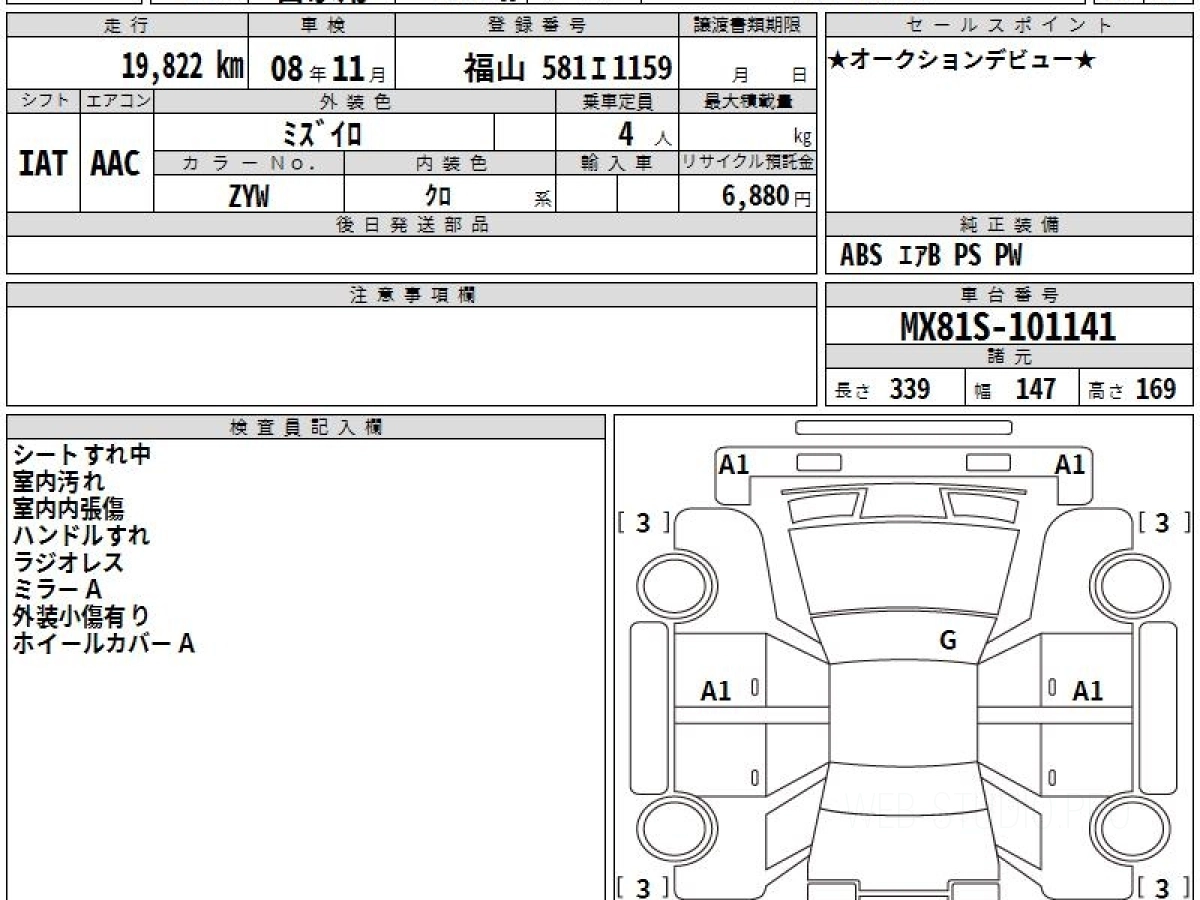This screenshot has width=1200, height=900.
Task: Click the セールスポイント header
Action: click(1010, 26)
